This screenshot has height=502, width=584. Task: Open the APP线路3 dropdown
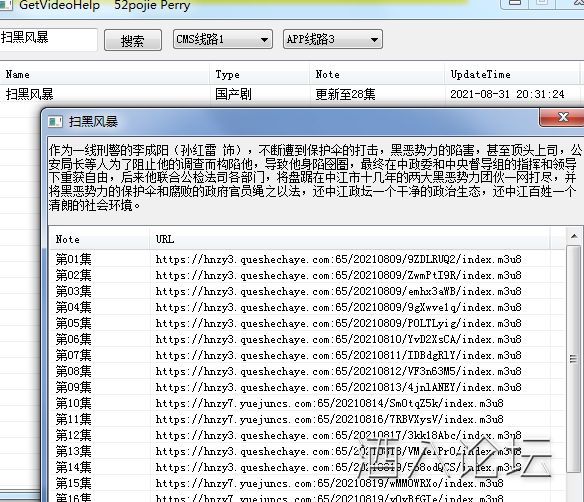333,39
